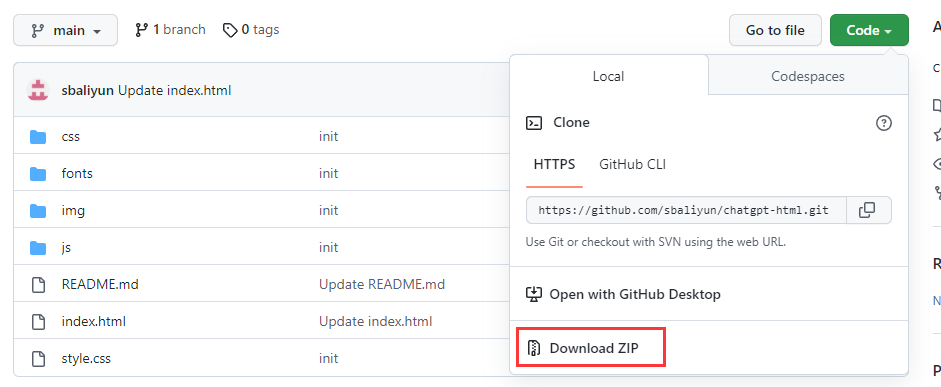
Task: Open the img folder
Action: [x=73, y=211]
